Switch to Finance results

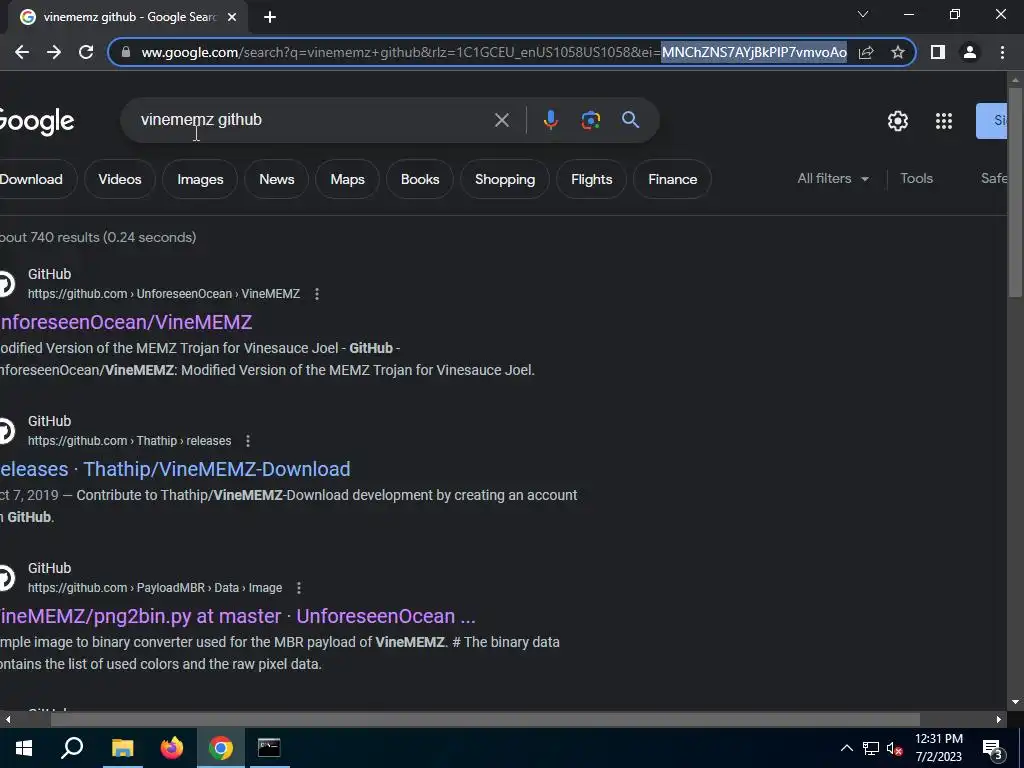coord(673,179)
